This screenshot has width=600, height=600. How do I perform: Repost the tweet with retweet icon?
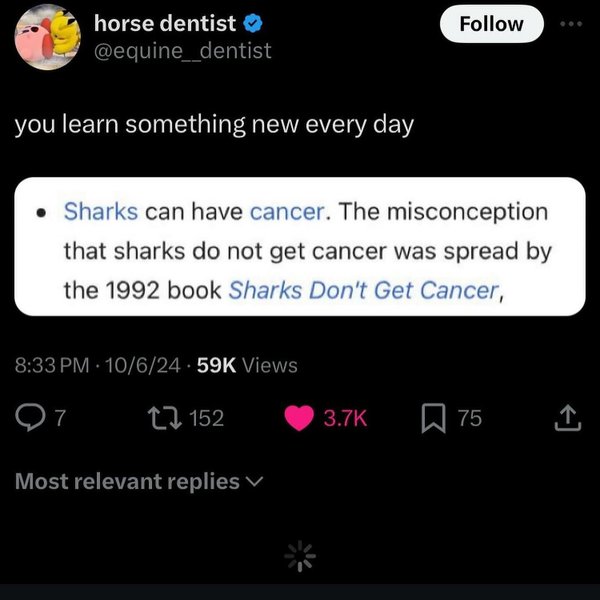click(164, 418)
